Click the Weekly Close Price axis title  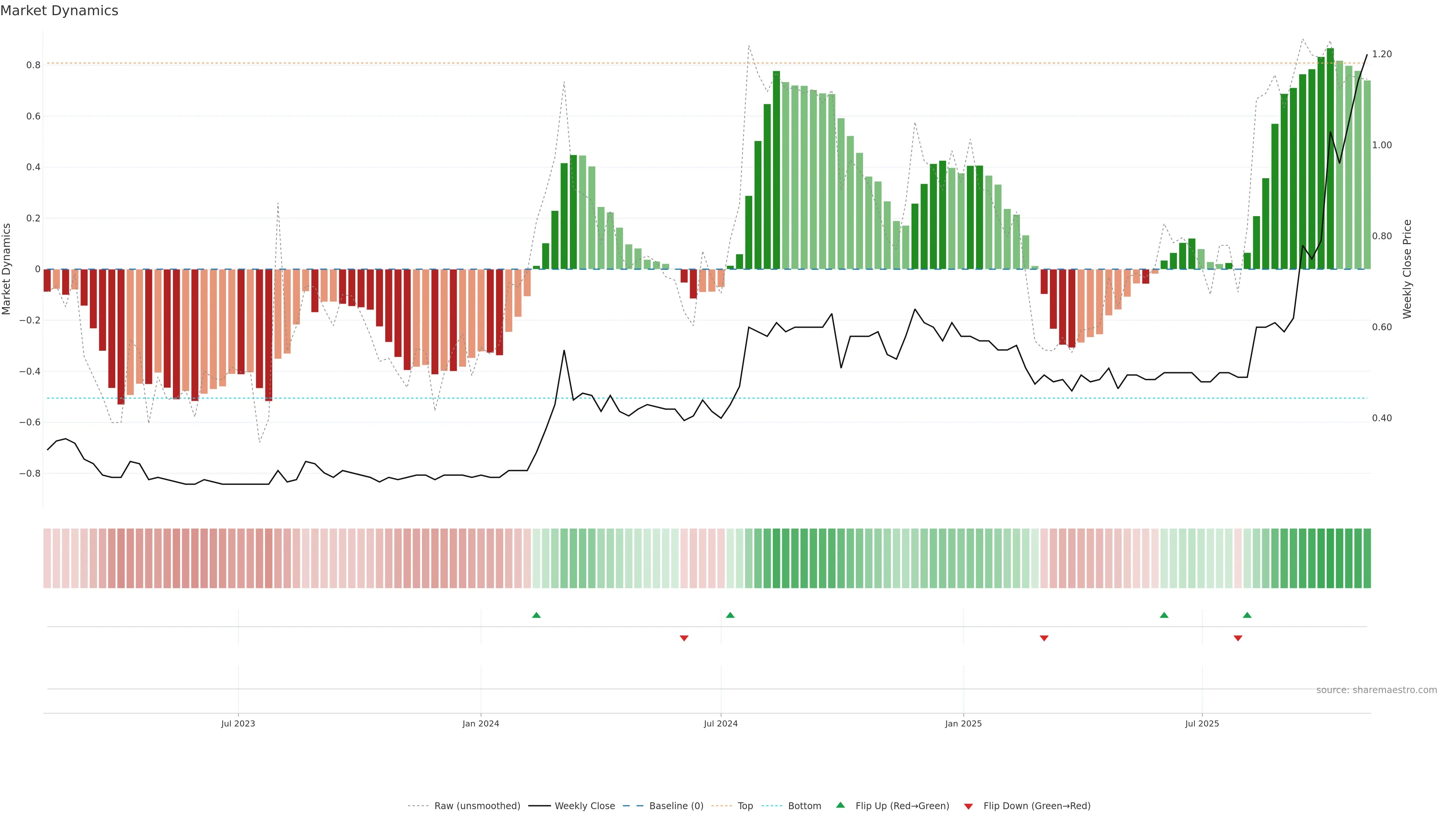(x=1407, y=269)
